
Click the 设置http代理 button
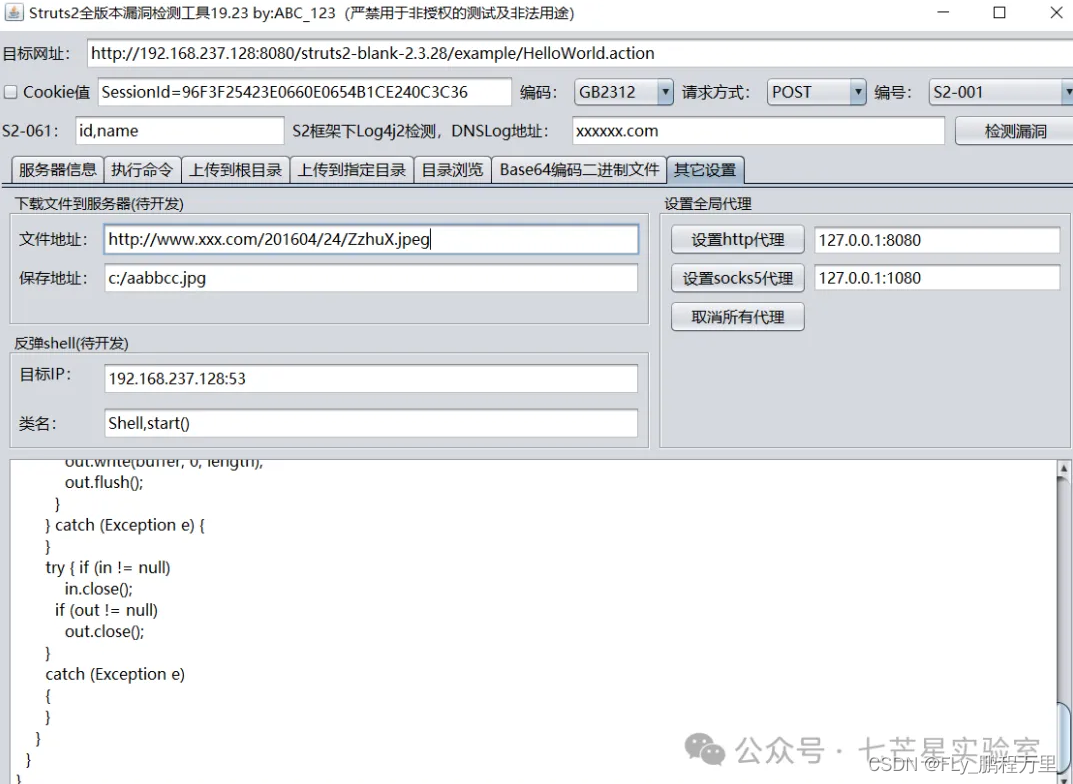(738, 240)
